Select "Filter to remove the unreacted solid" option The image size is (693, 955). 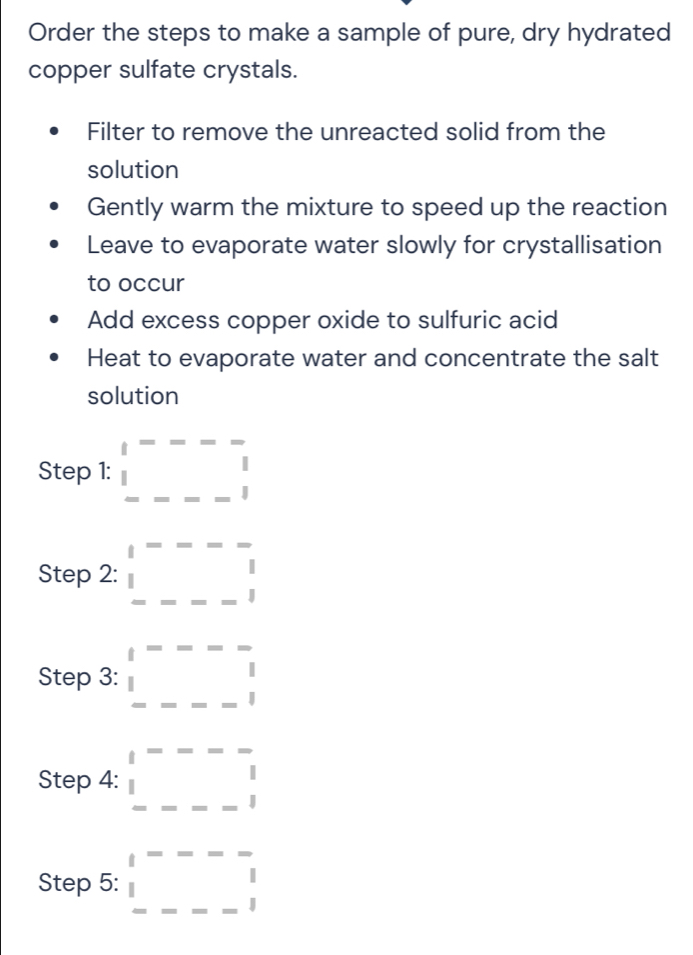345,132
